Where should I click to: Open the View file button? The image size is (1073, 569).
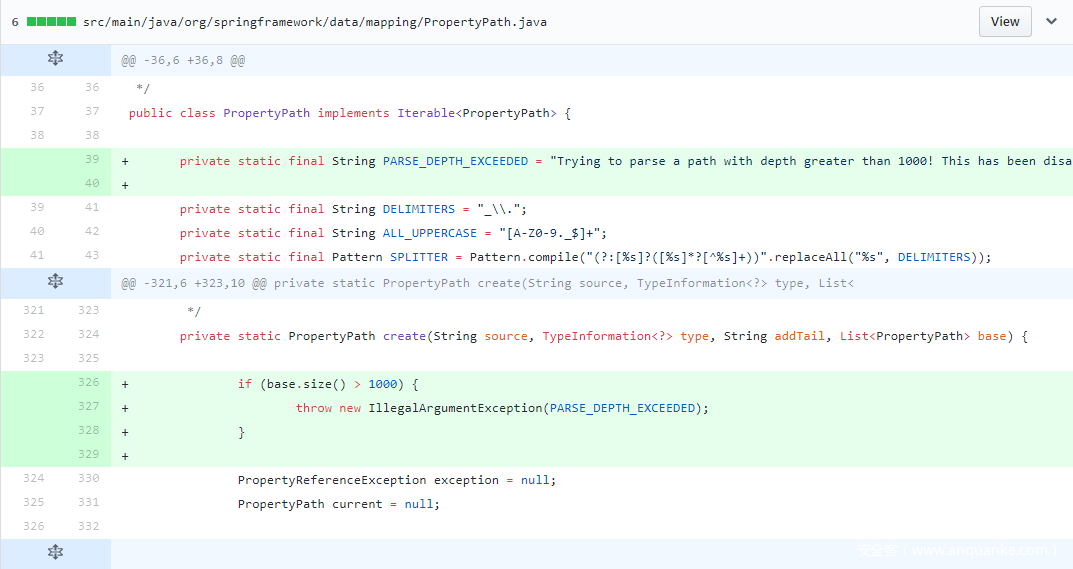(1005, 21)
